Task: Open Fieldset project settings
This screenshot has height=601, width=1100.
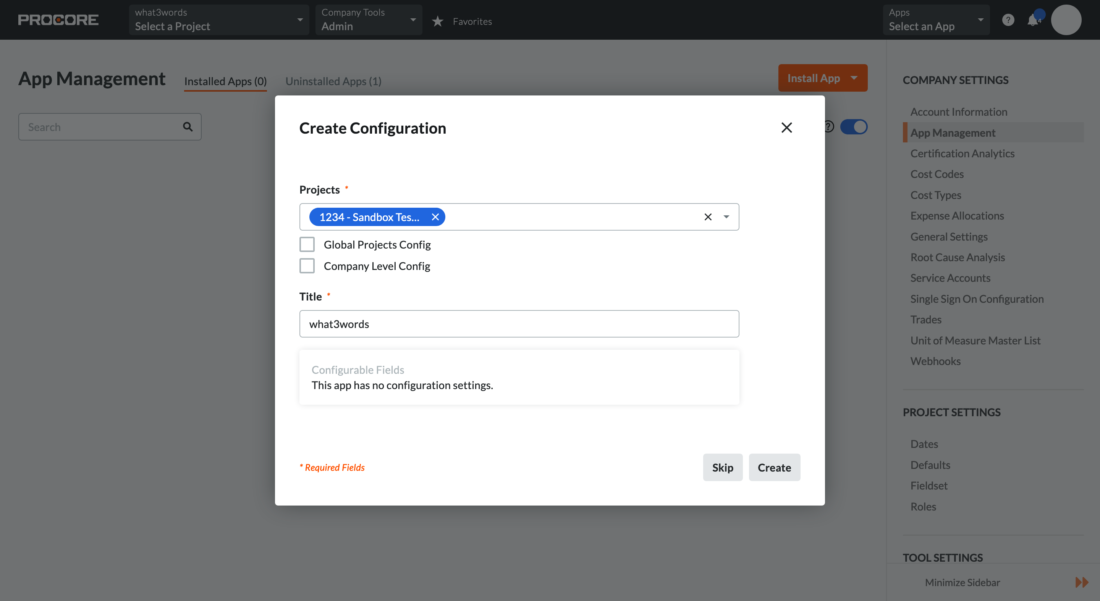Action: click(928, 485)
